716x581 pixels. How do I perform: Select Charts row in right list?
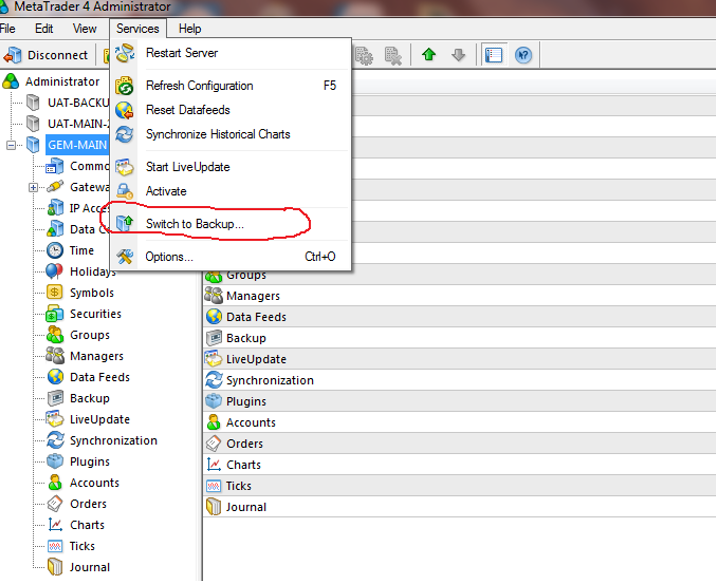[x=459, y=465]
